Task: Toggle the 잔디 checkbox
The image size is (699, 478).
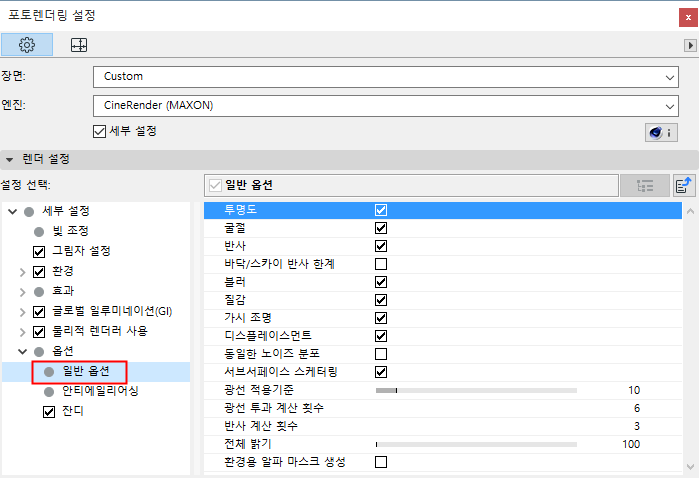Action: [x=49, y=412]
